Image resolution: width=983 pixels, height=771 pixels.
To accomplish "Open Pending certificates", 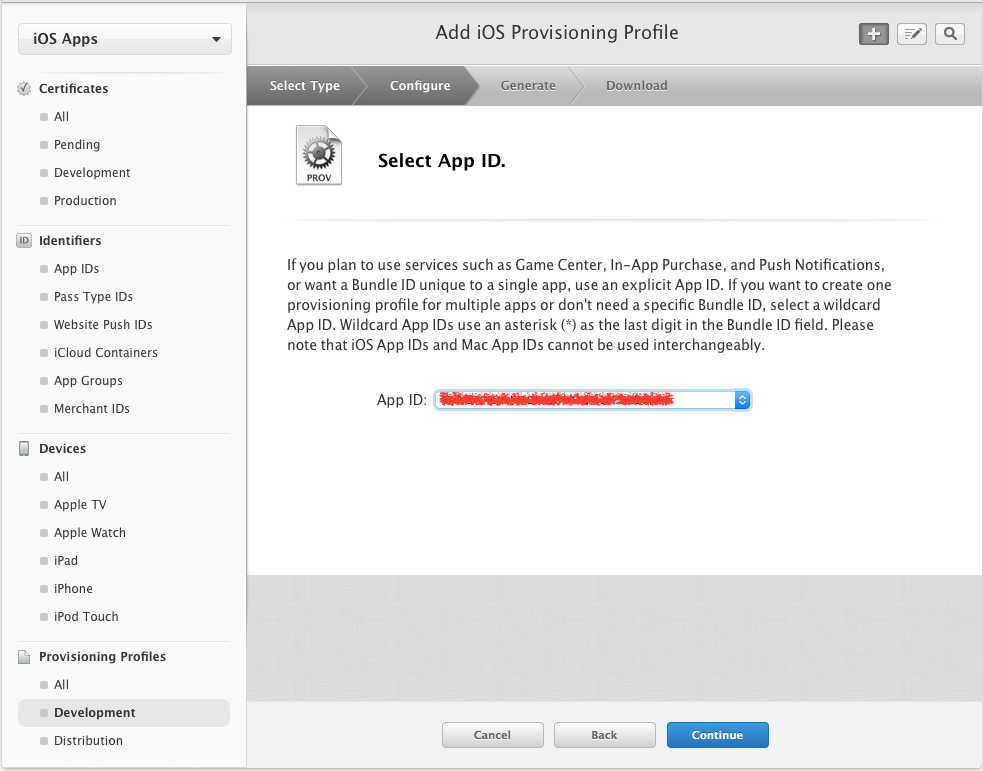I will [76, 145].
